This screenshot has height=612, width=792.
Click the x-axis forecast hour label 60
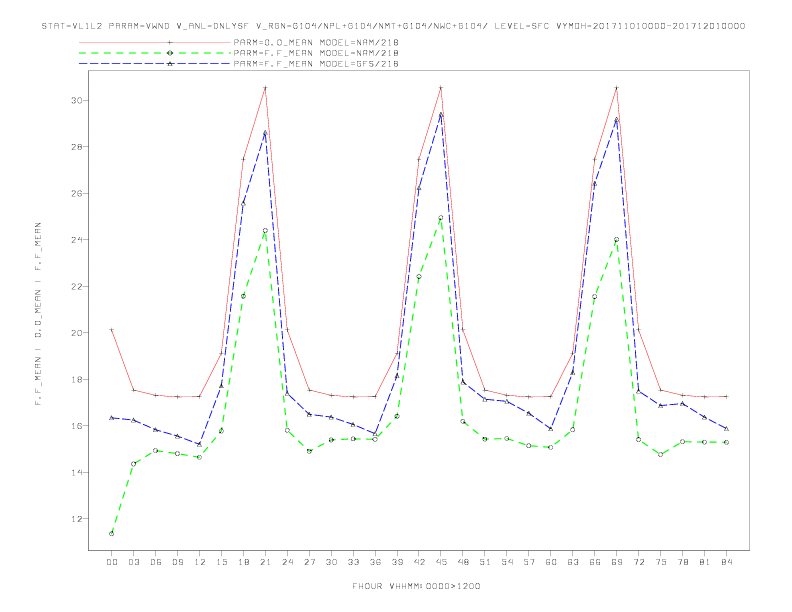pyautogui.click(x=551, y=562)
